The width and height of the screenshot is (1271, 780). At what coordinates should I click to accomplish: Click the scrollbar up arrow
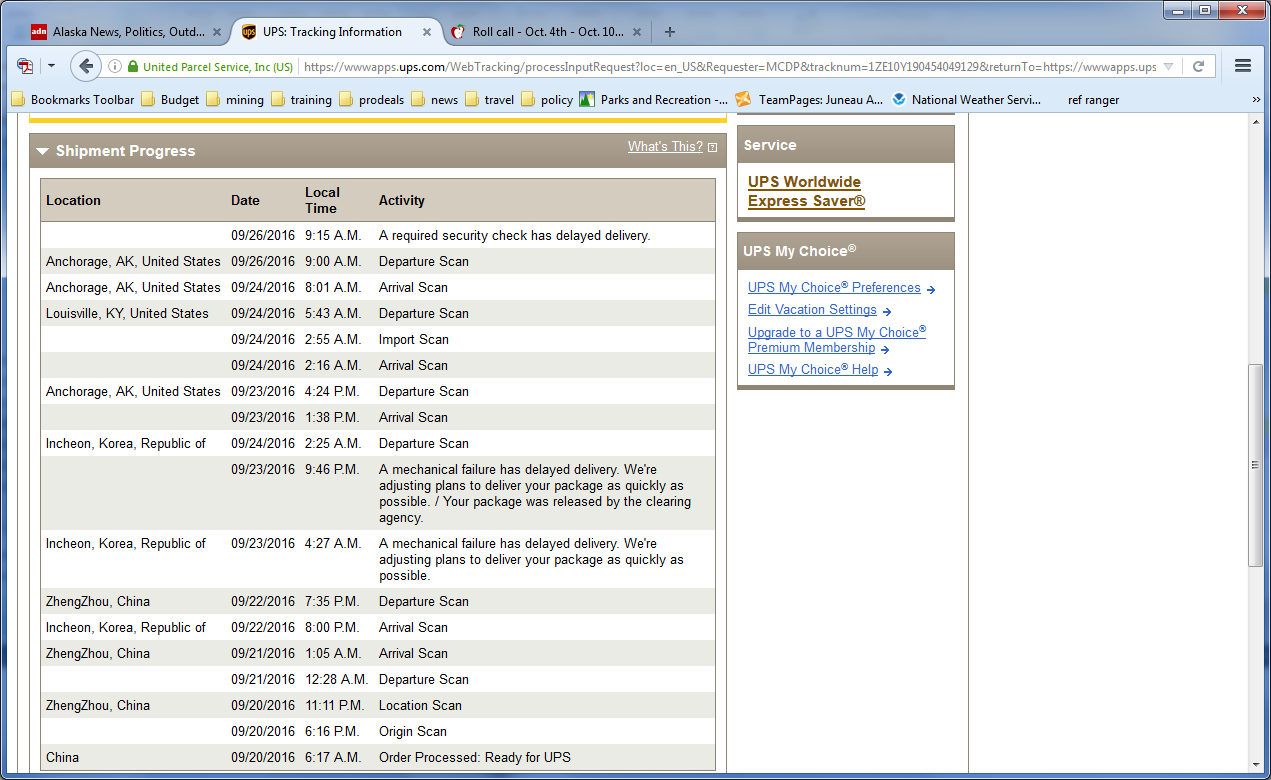click(1257, 120)
